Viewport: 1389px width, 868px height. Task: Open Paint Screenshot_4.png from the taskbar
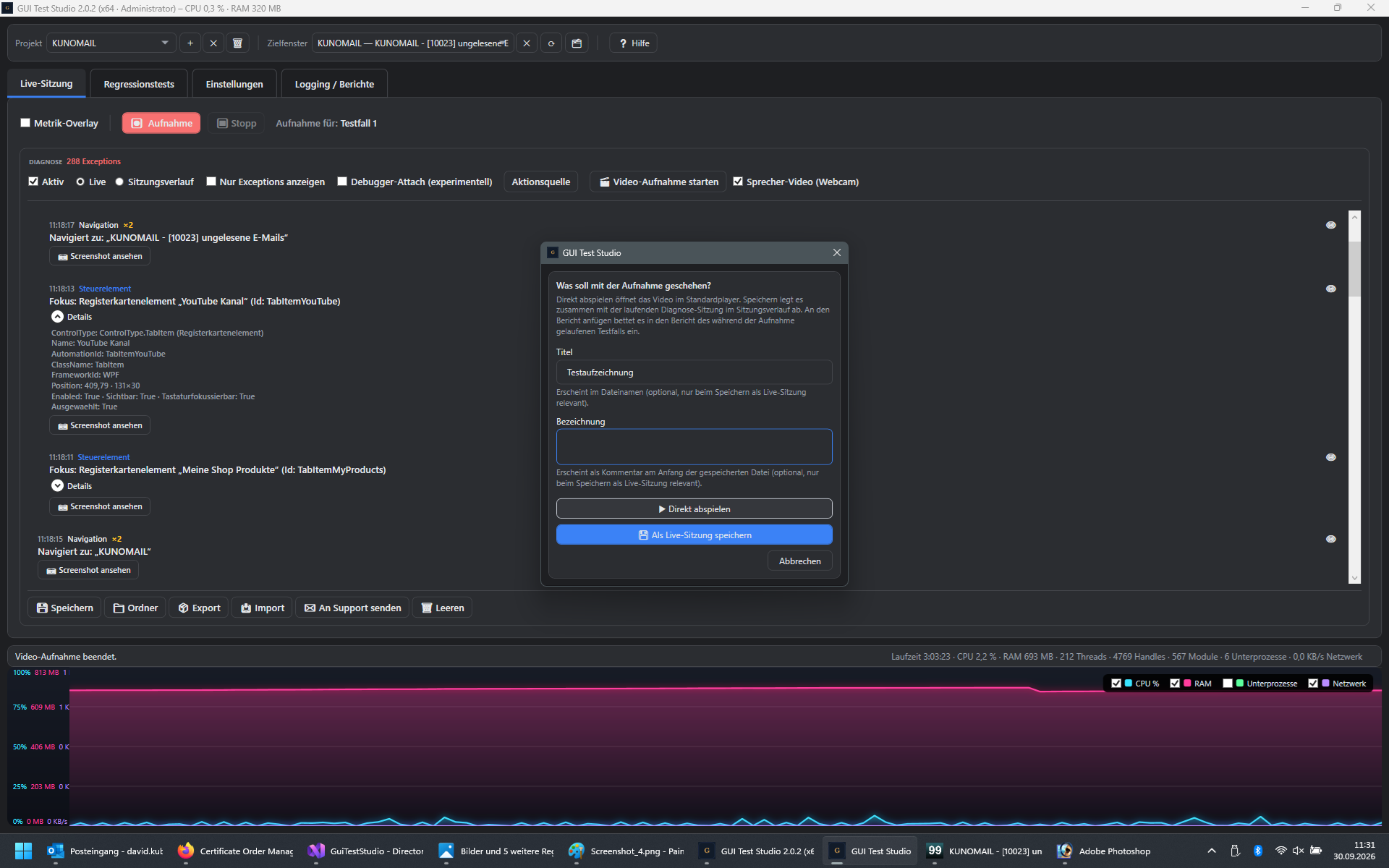[x=626, y=851]
